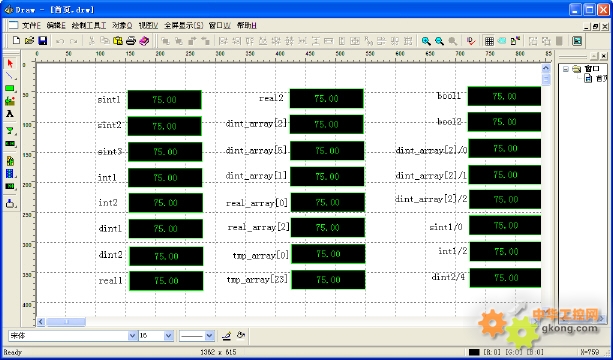The height and width of the screenshot is (360, 613).
Task: Click the rightmost window preview icon
Action: [577, 41]
